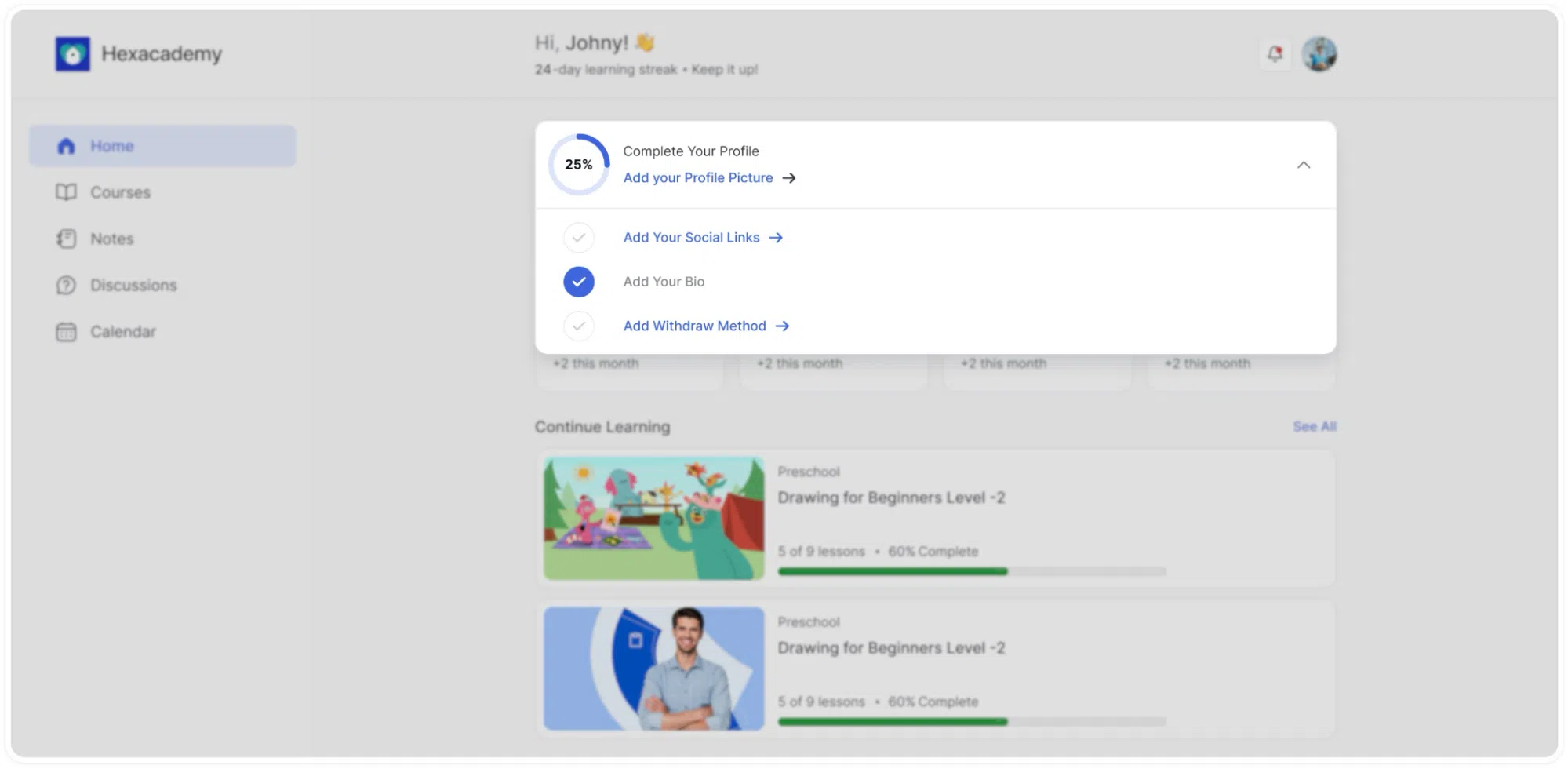Click progress bar of second course card
The width and height of the screenshot is (1568, 769).
point(972,721)
